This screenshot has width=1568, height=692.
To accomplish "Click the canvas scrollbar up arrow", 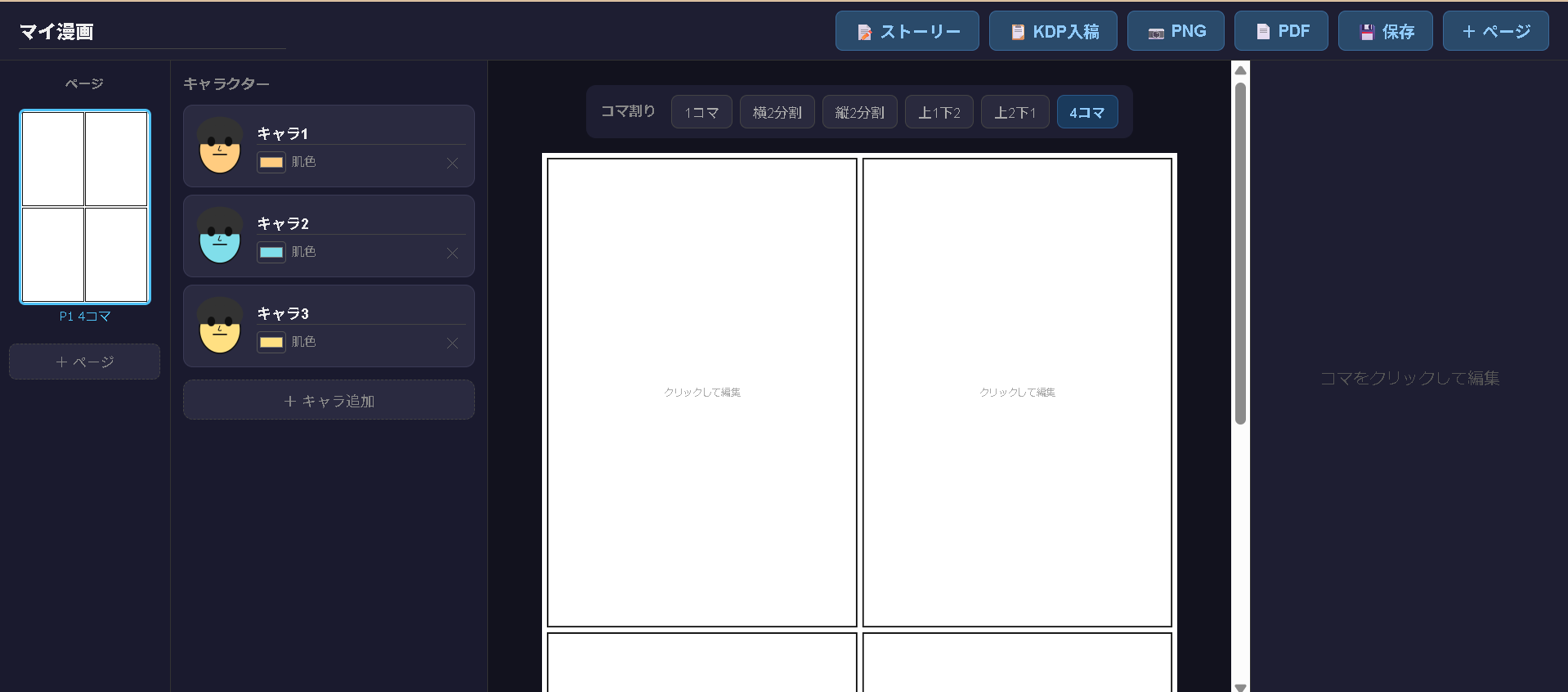I will (x=1240, y=70).
